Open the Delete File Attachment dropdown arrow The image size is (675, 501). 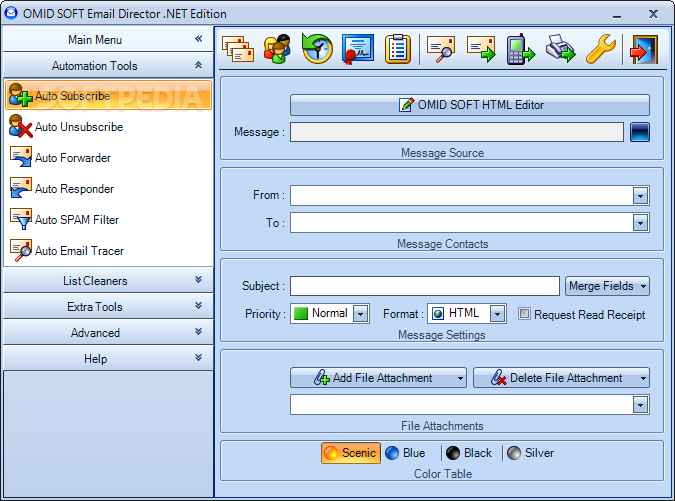(643, 378)
